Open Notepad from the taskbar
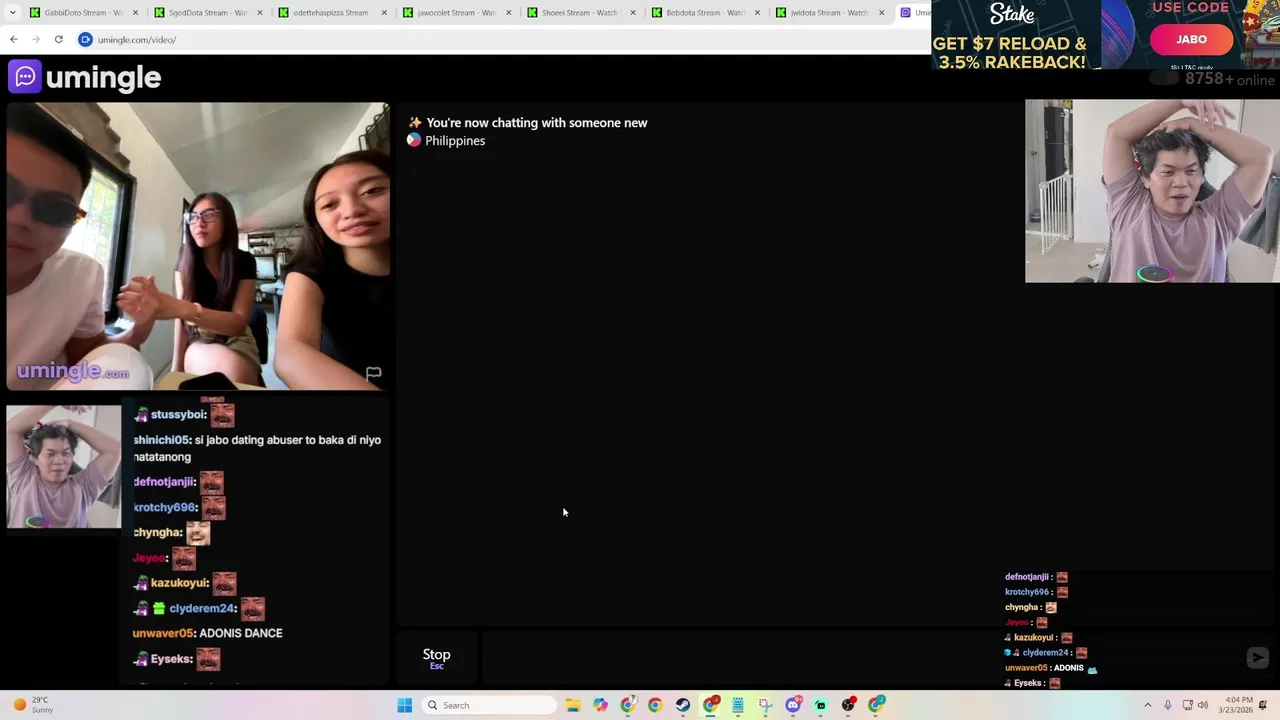 pos(738,705)
